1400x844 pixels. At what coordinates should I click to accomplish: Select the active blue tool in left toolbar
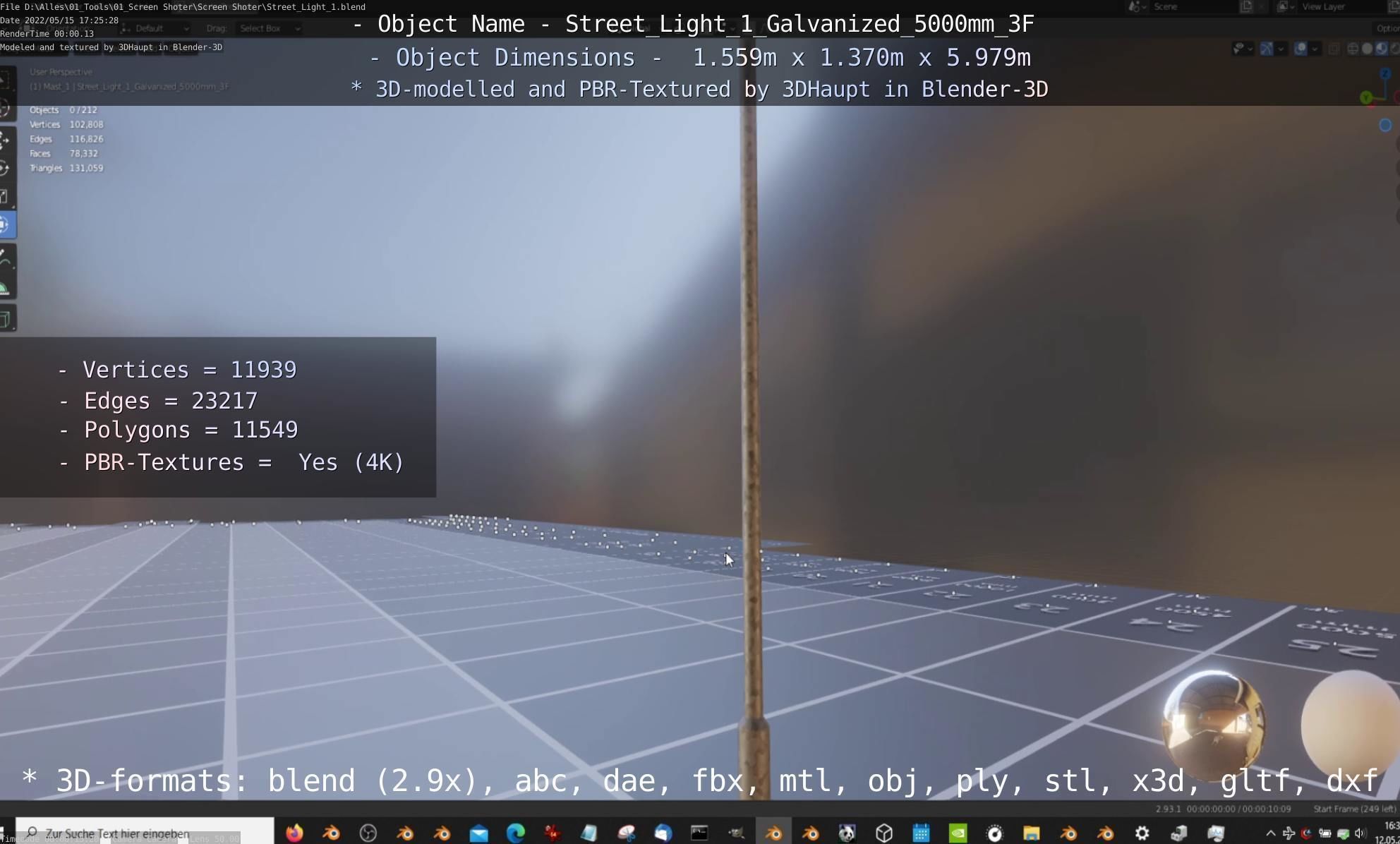coord(6,225)
